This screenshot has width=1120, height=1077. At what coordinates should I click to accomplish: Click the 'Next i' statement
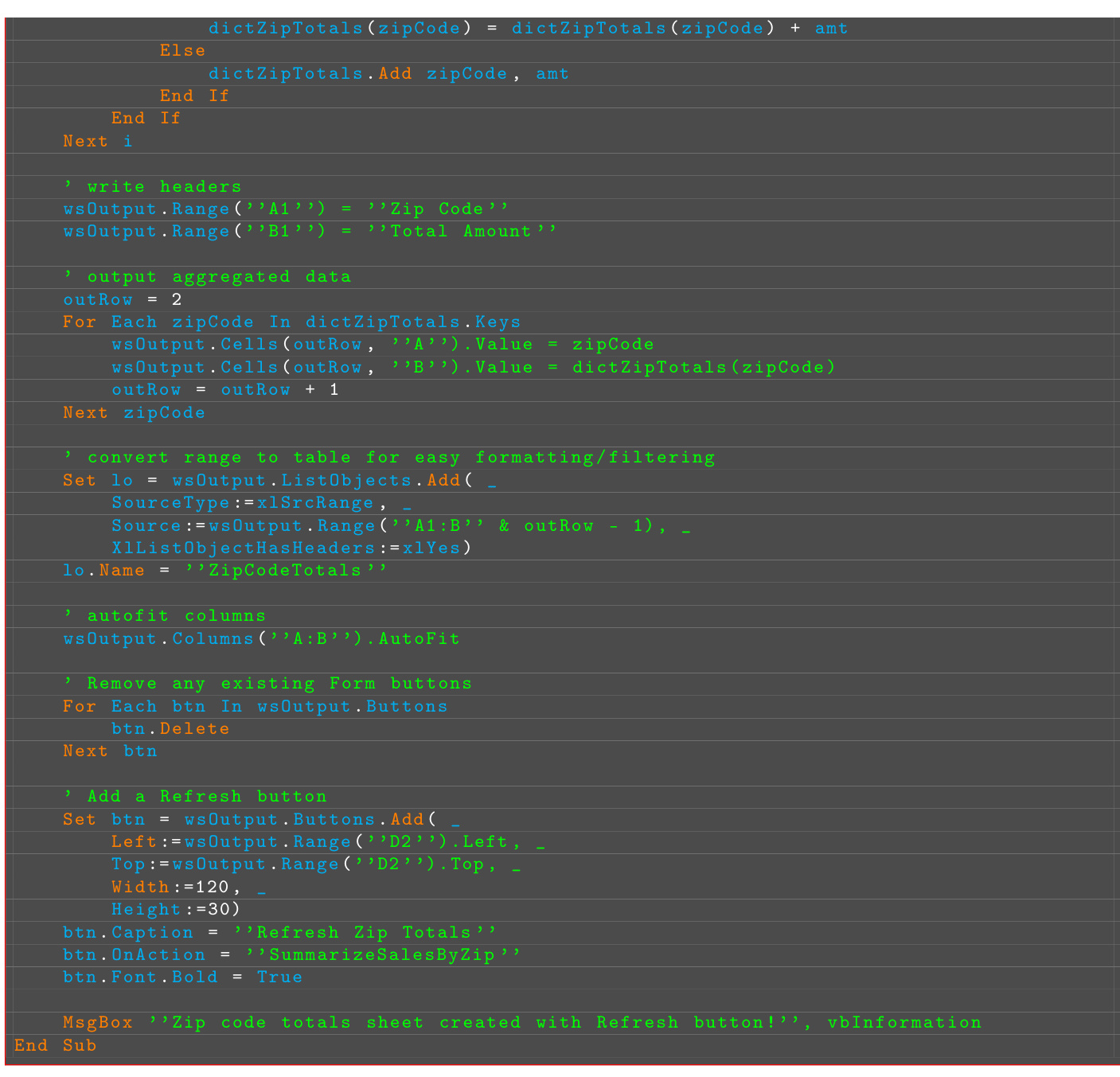(97, 141)
